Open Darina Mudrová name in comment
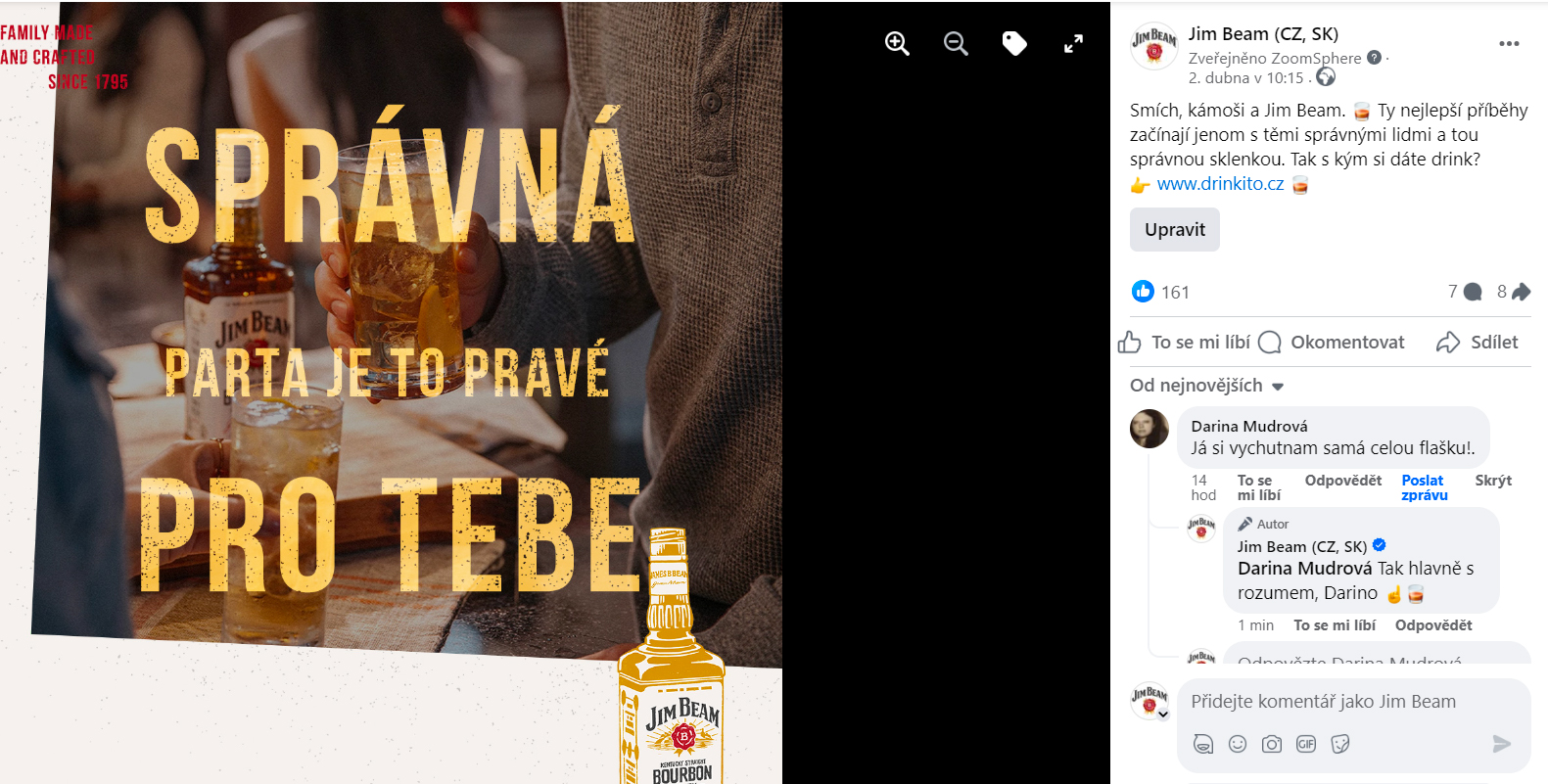Image resolution: width=1548 pixels, height=784 pixels. [x=1249, y=427]
